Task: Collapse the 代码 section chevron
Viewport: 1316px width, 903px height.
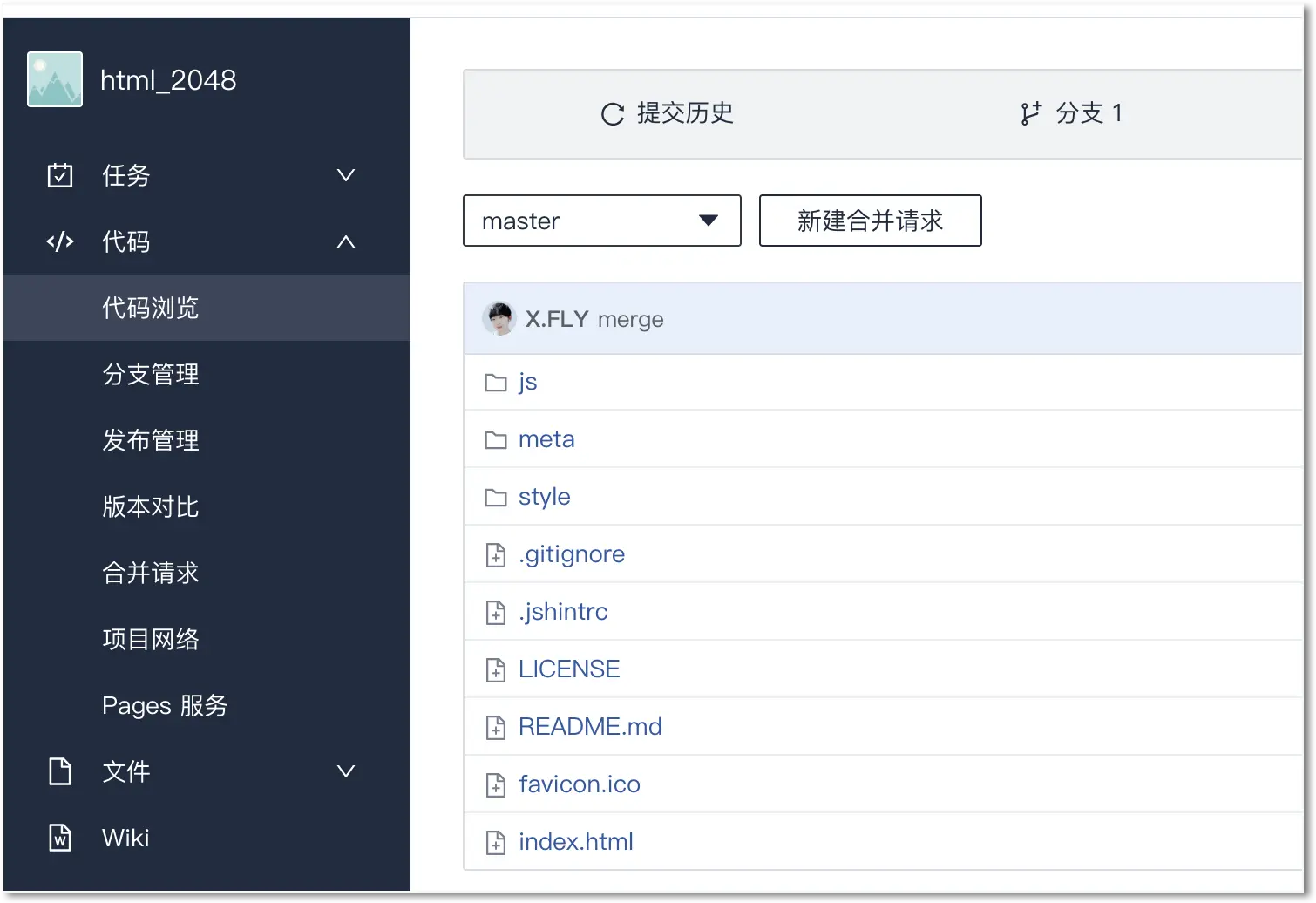Action: (346, 241)
